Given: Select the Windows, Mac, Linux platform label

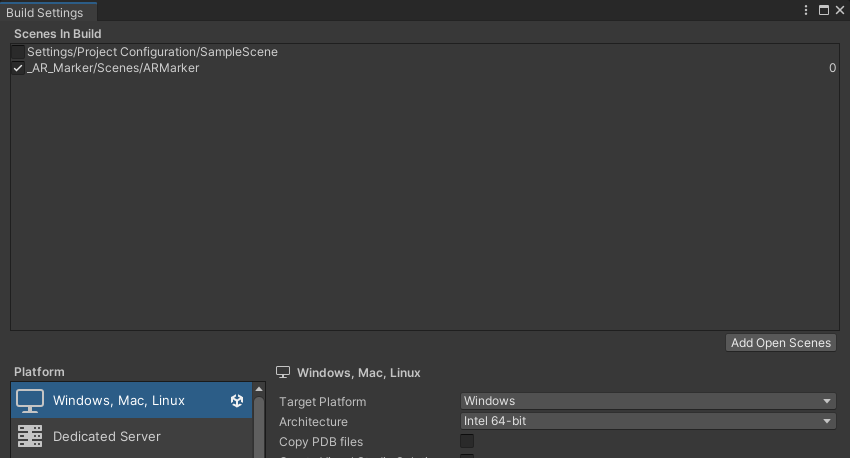Looking at the screenshot, I should [x=119, y=400].
